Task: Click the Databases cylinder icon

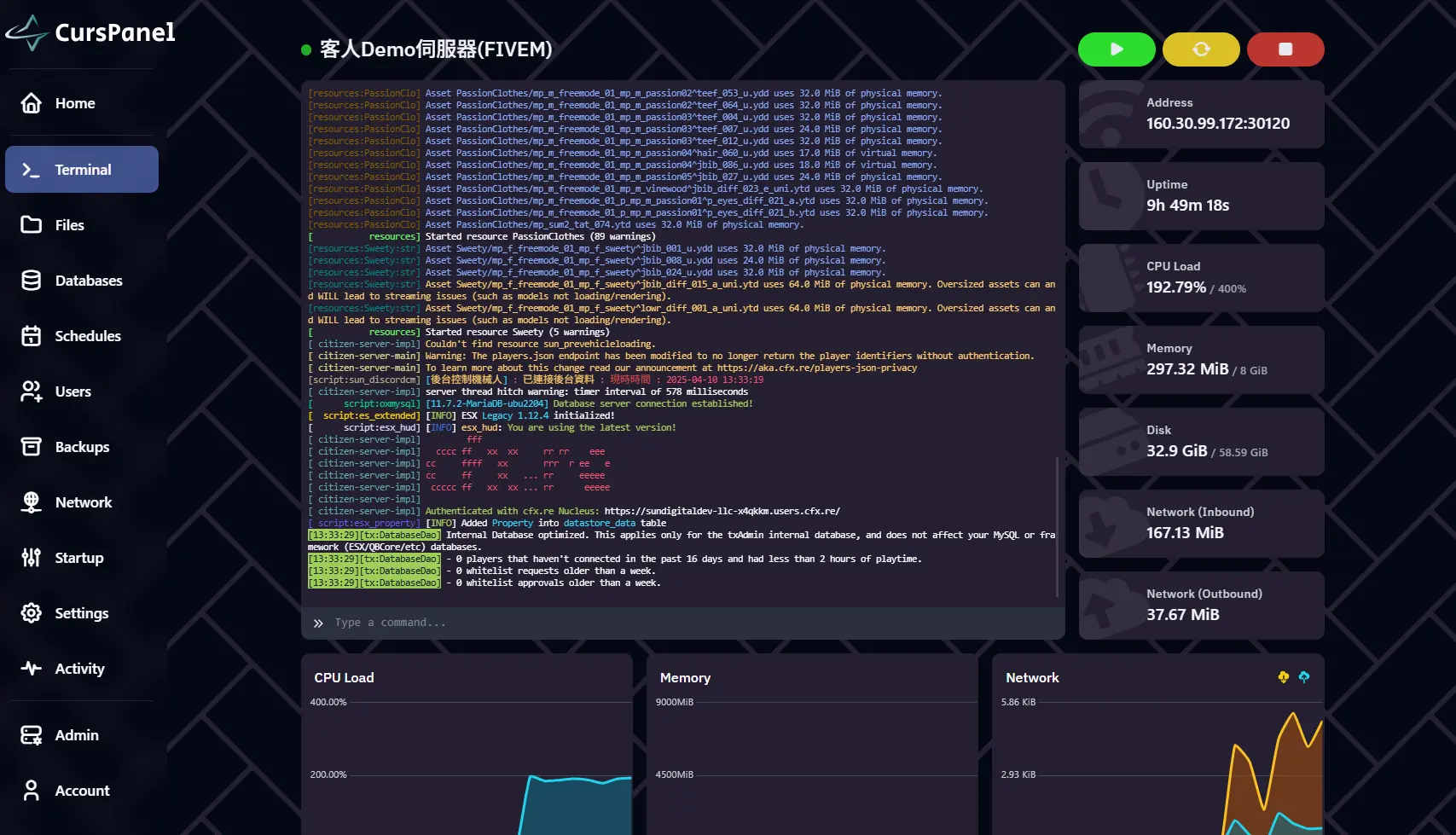Action: [x=32, y=281]
